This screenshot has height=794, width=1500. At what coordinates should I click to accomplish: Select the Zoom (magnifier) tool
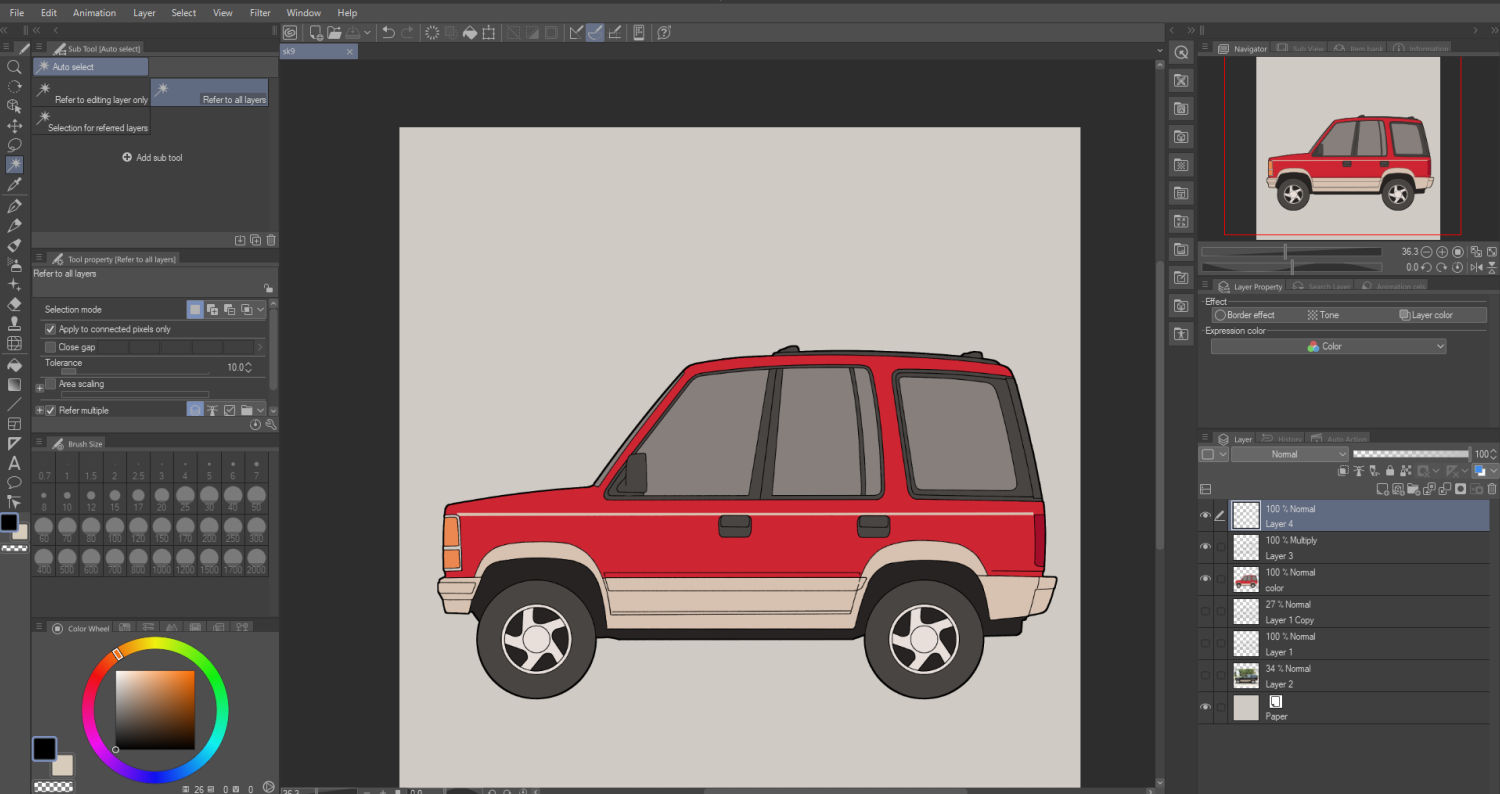pyautogui.click(x=14, y=67)
